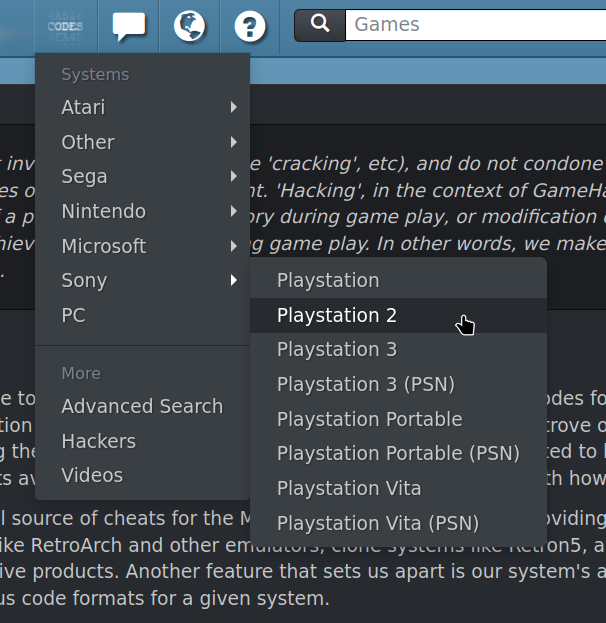Open the Hackers page

pos(142,441)
